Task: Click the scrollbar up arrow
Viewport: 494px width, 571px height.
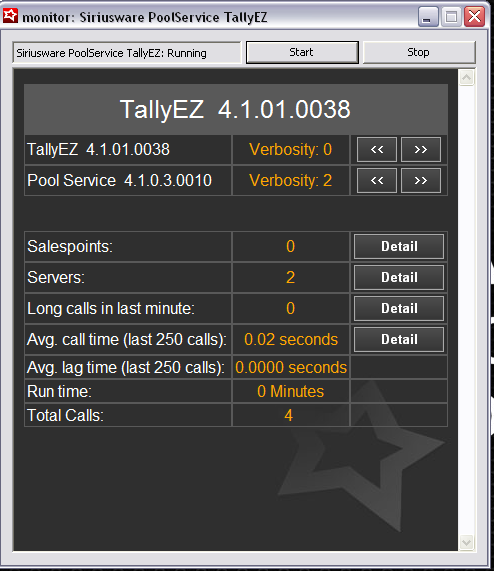Action: 467,78
